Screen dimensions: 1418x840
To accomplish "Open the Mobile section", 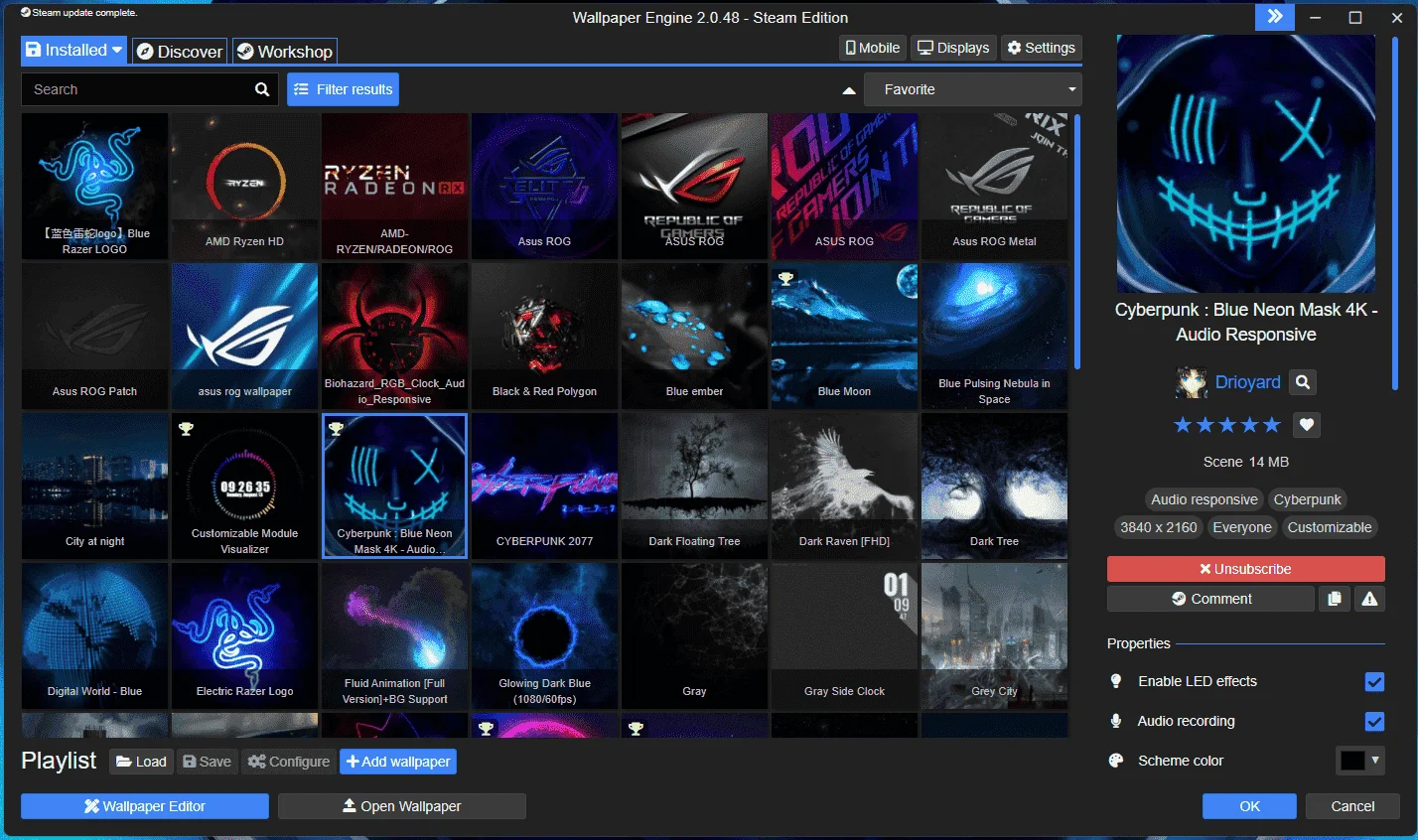I will tap(872, 48).
